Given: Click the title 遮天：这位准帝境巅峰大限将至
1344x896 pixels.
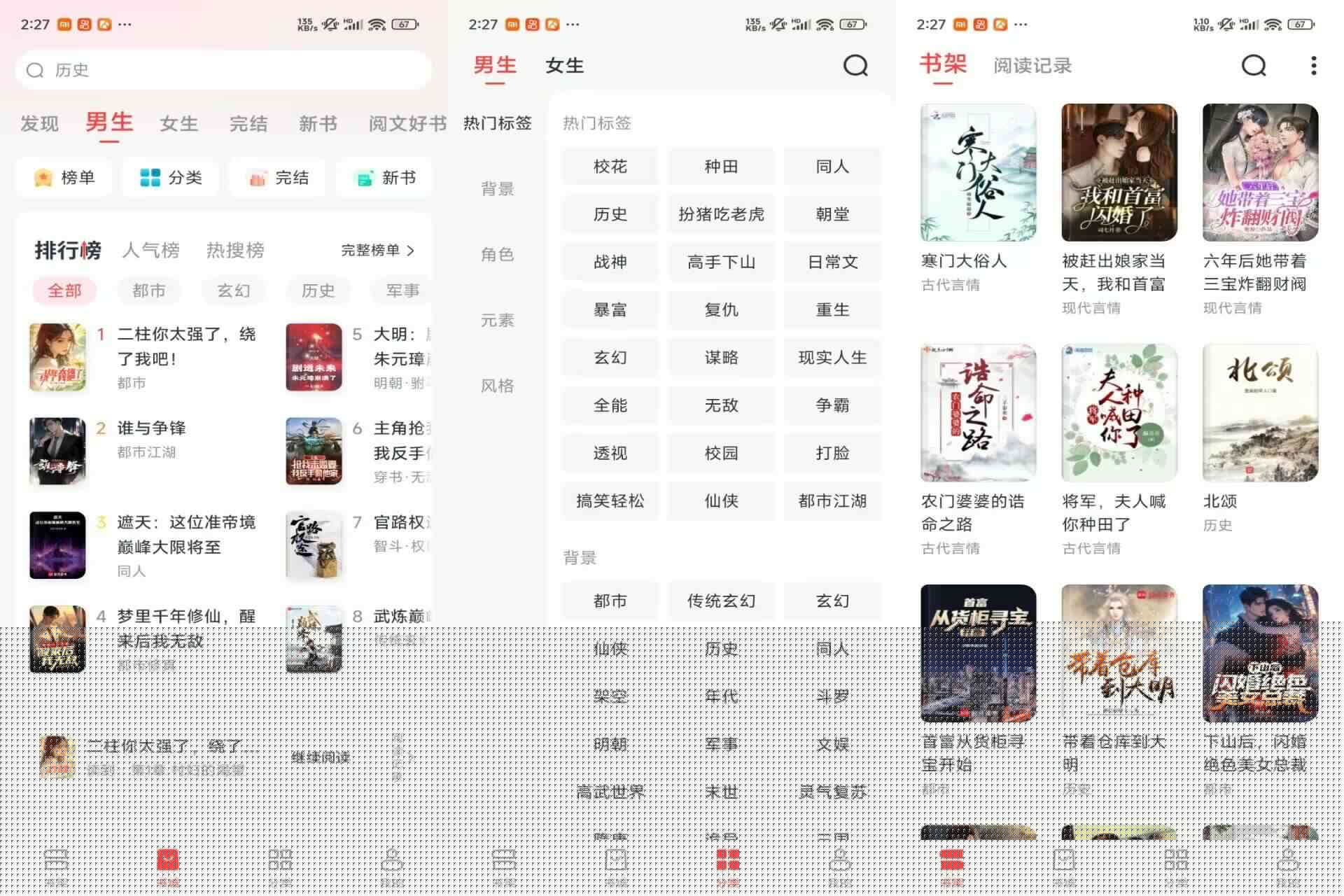Looking at the screenshot, I should [186, 534].
